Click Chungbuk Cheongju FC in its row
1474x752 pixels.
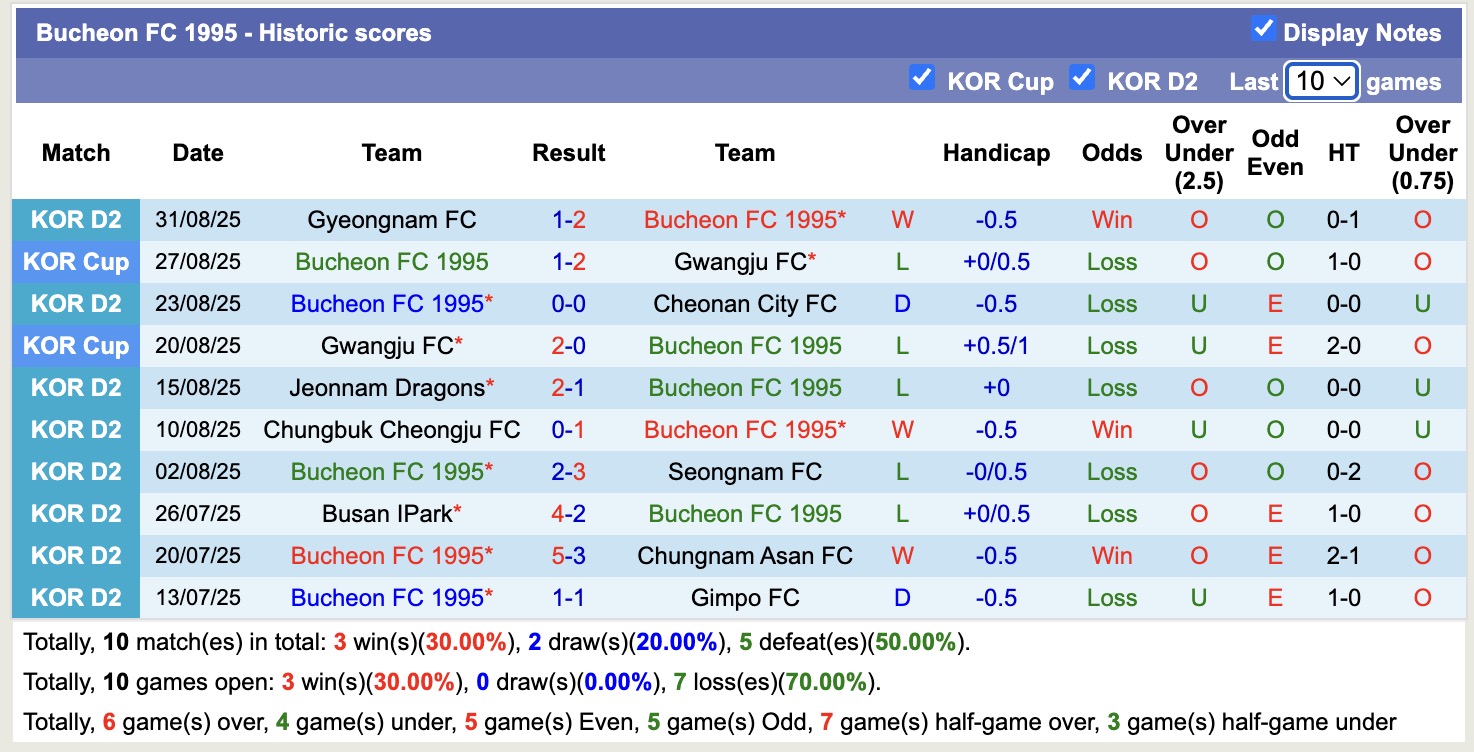pyautogui.click(x=391, y=429)
